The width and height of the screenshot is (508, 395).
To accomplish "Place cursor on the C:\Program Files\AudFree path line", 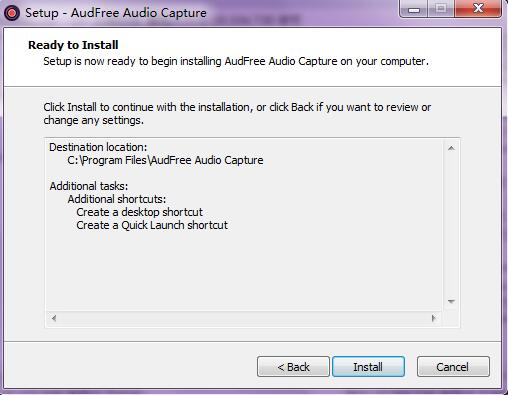I will point(165,160).
